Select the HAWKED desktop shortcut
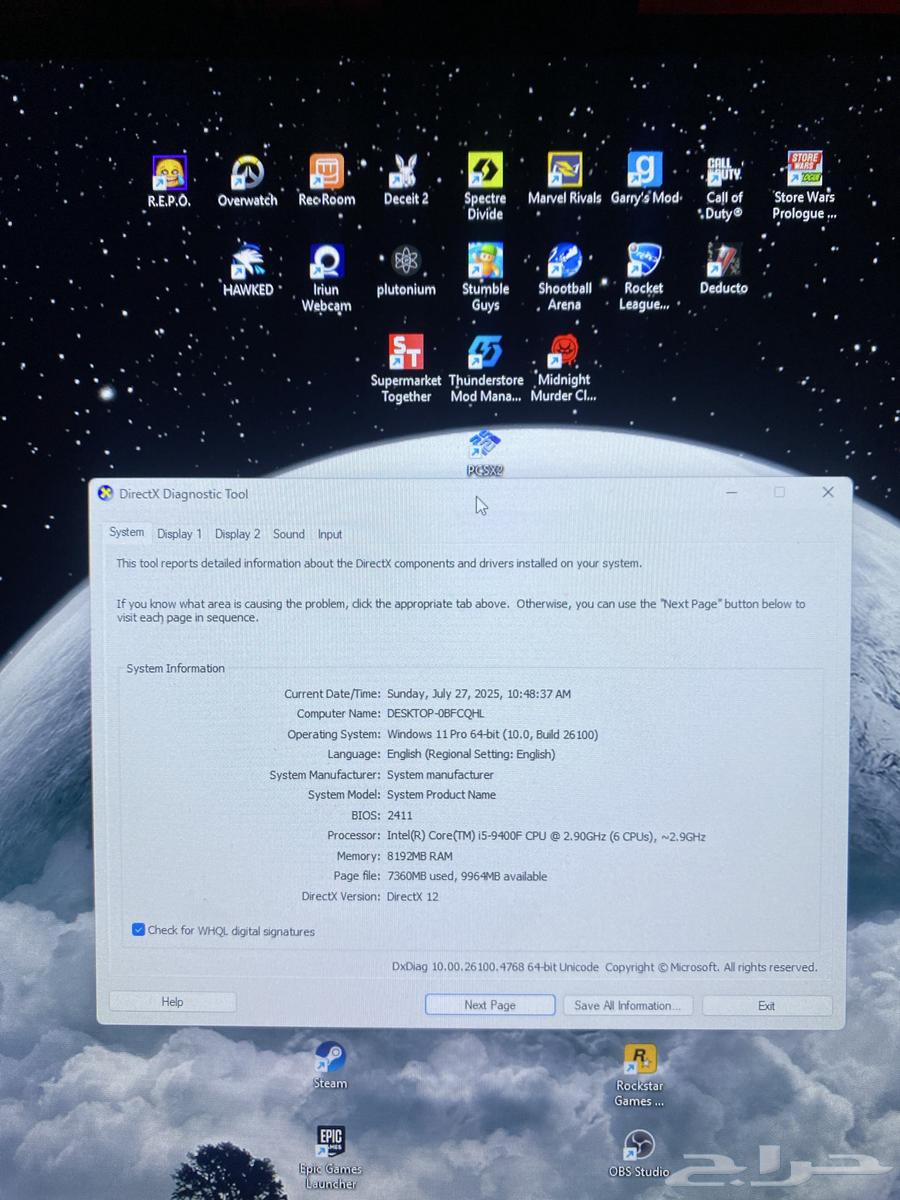 [248, 271]
